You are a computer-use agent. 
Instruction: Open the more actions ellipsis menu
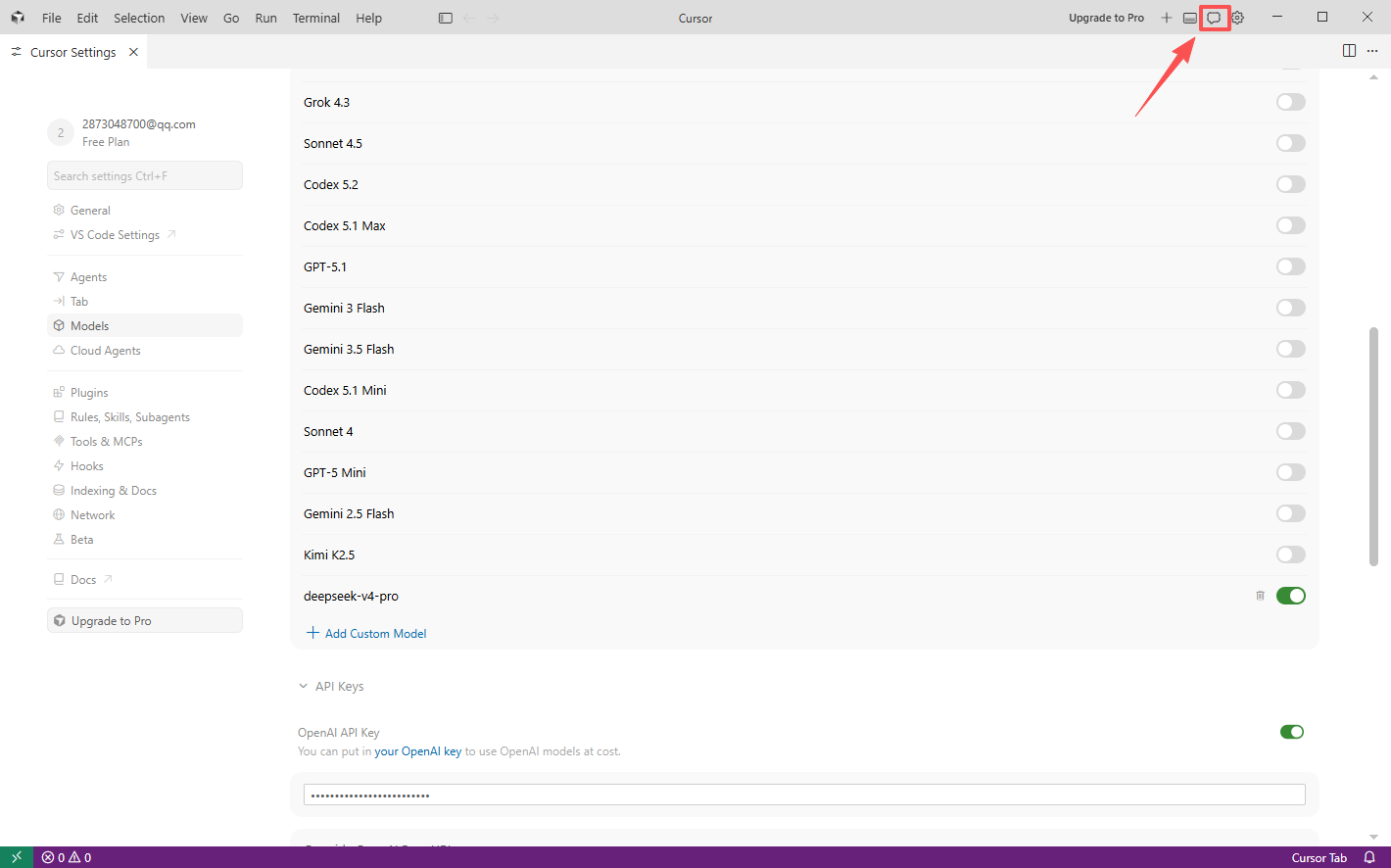(x=1372, y=51)
